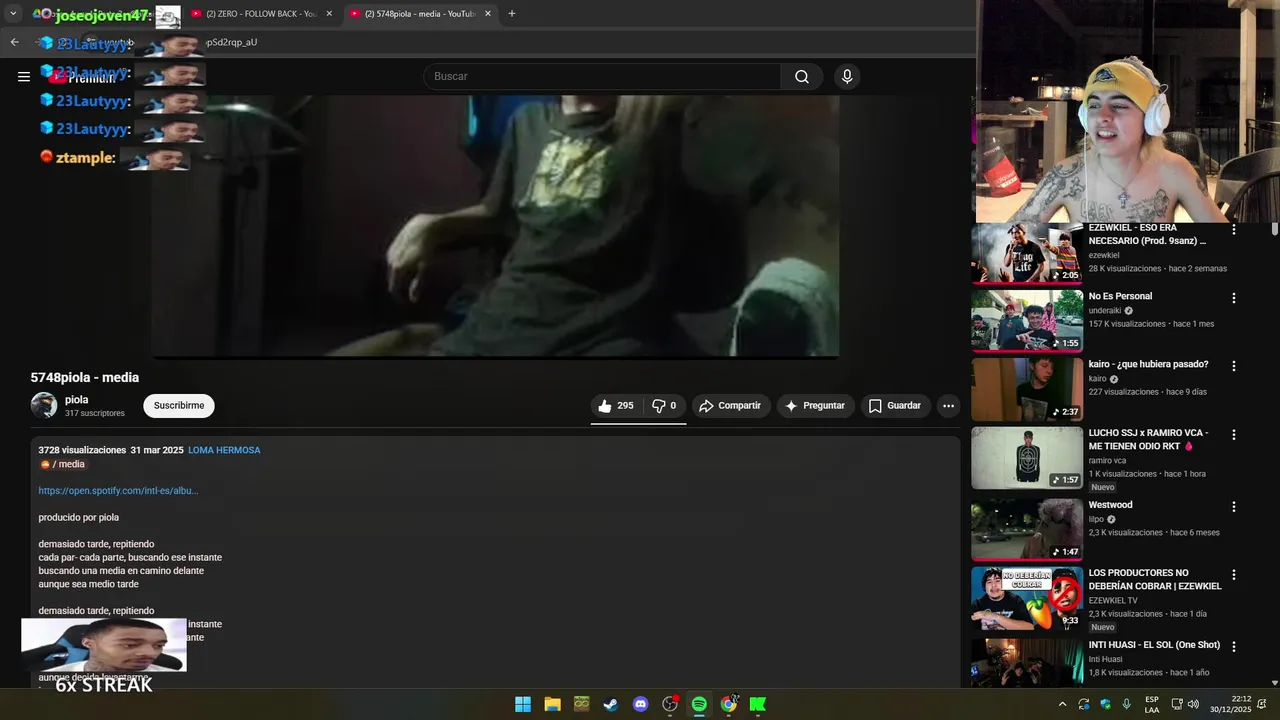Click the microphone tray icon

click(x=1127, y=704)
